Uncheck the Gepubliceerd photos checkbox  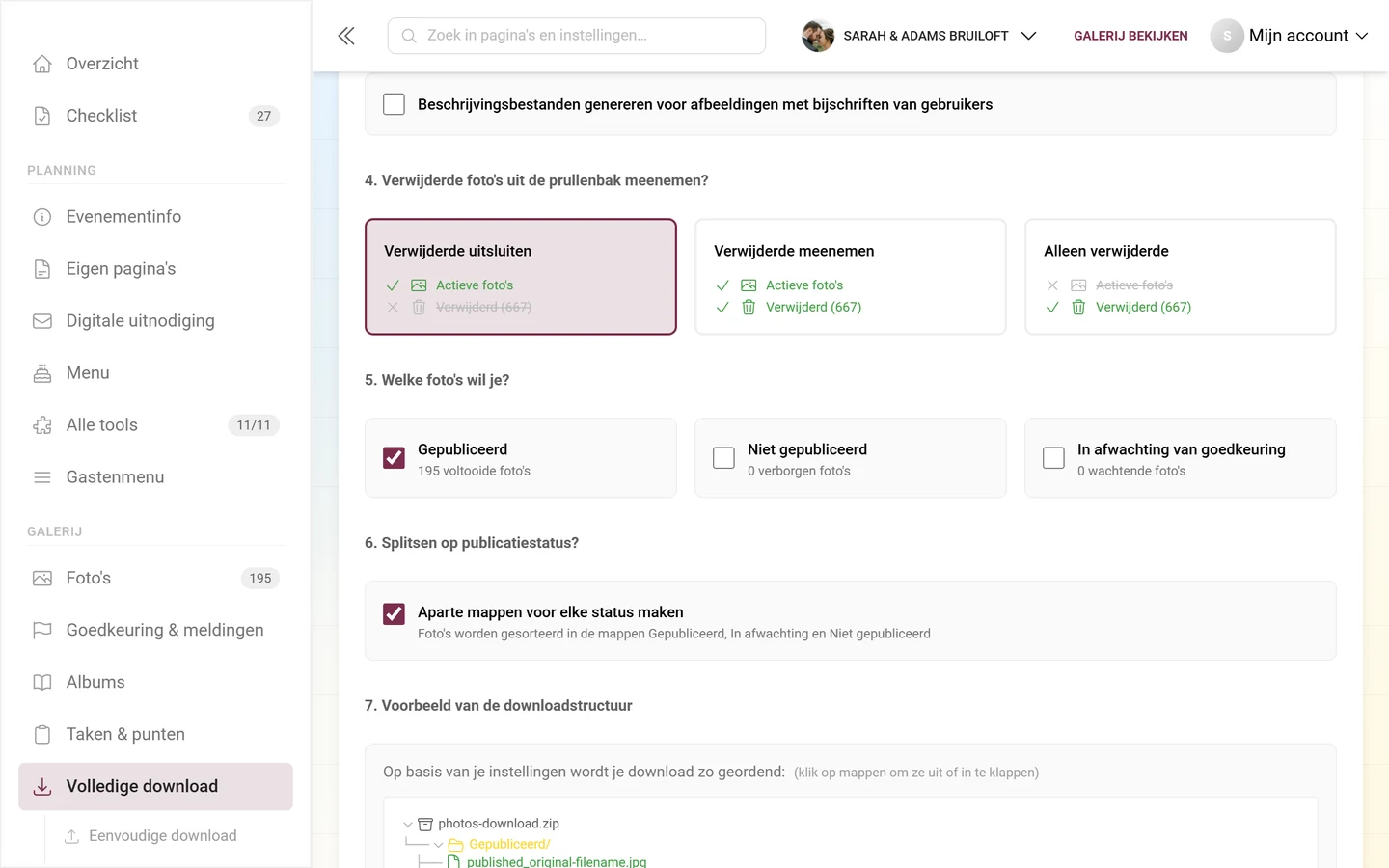394,458
